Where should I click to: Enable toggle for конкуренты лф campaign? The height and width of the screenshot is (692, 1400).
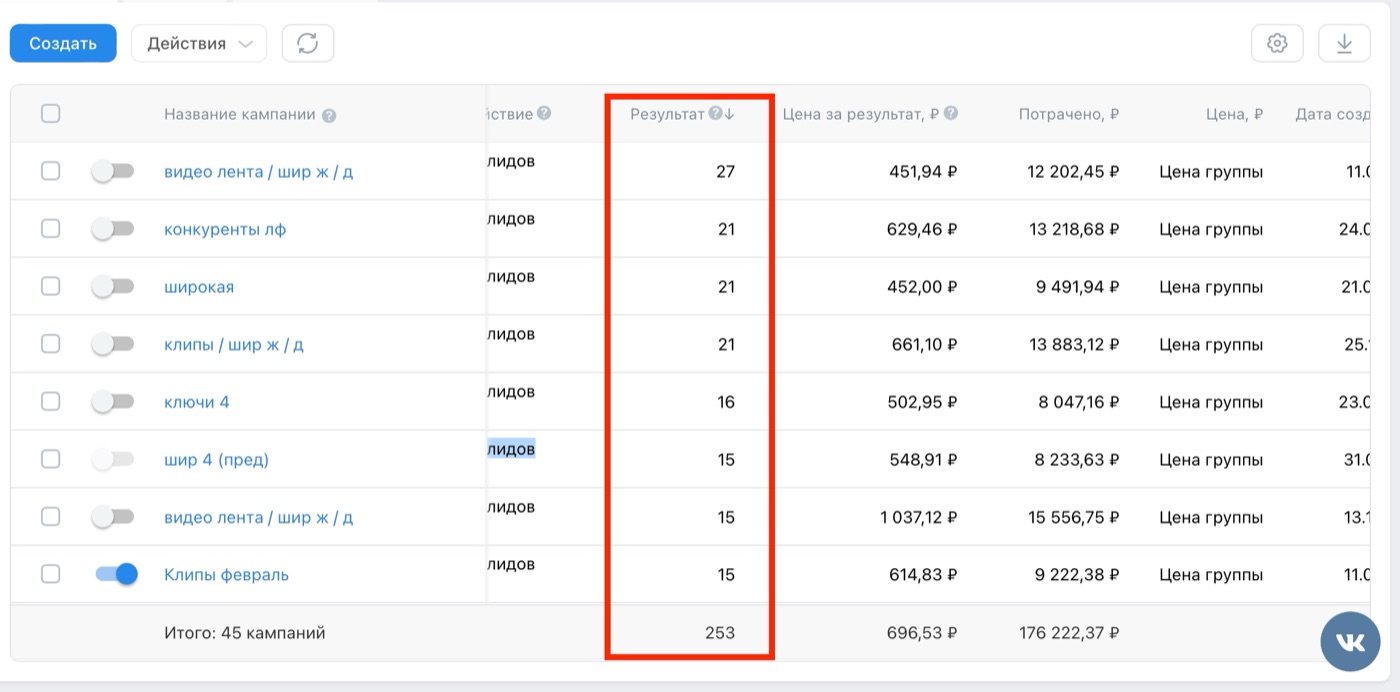click(112, 229)
